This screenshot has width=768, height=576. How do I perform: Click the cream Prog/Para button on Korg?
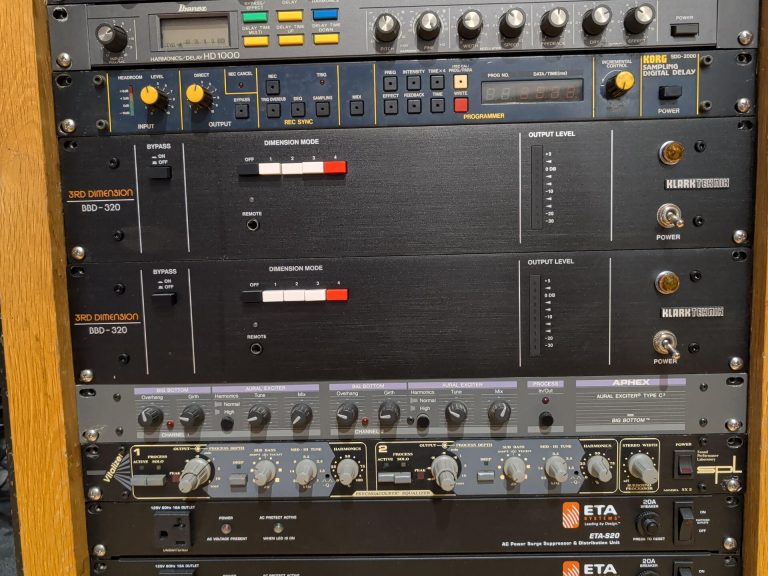tap(460, 81)
